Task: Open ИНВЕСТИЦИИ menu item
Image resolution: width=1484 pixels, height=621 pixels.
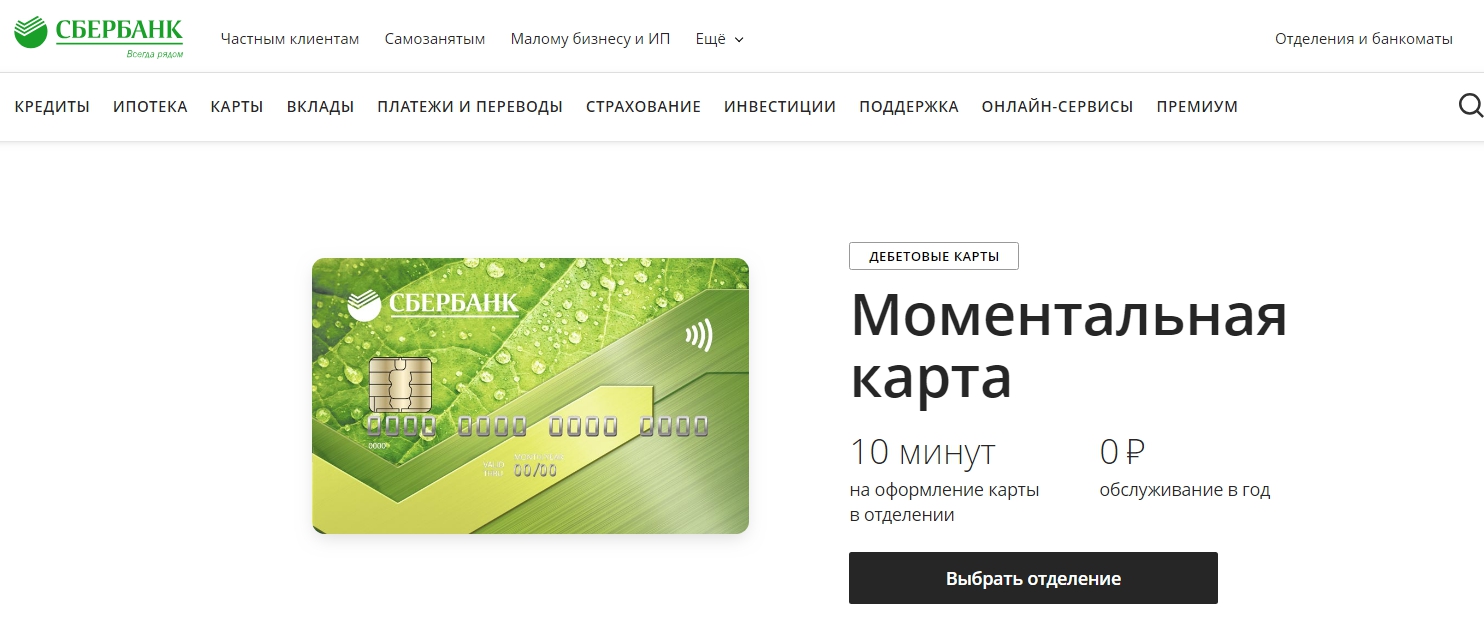Action: click(x=780, y=107)
